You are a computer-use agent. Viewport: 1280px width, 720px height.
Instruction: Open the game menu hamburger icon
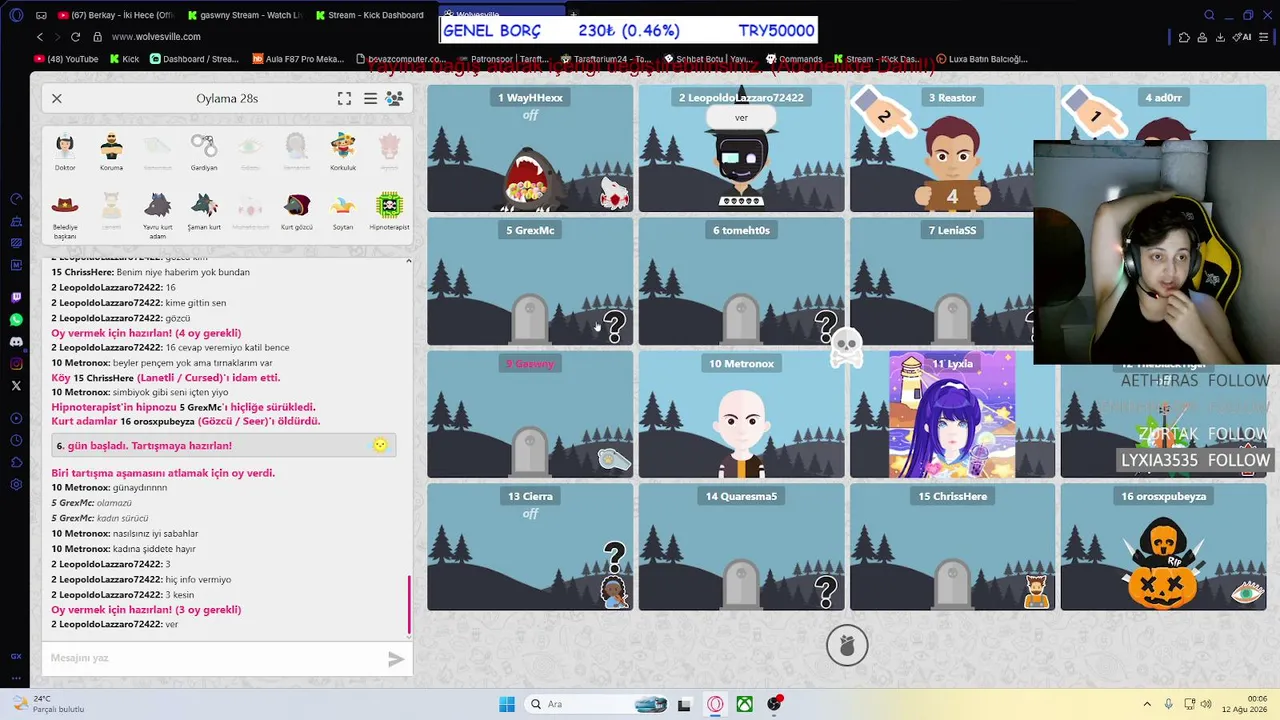point(370,98)
